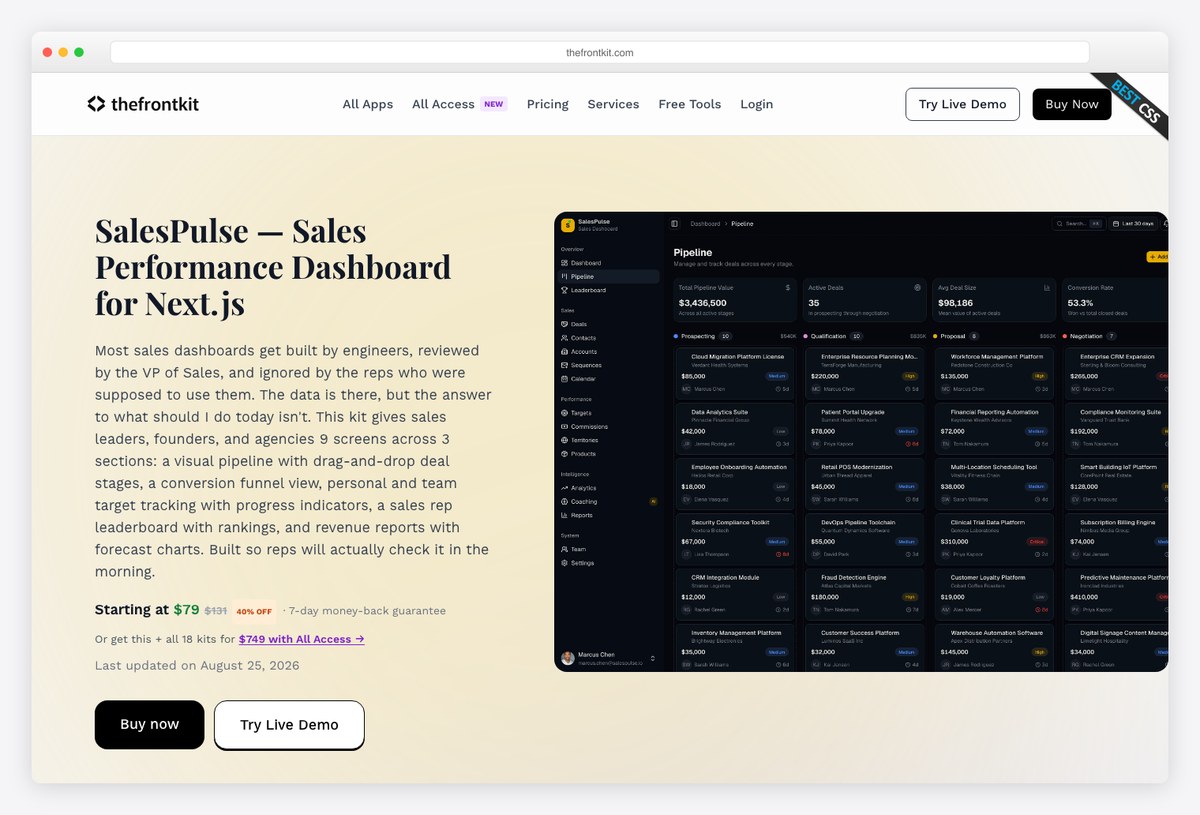
Task: Open Reports bar chart icon in sidebar
Action: coord(565,515)
